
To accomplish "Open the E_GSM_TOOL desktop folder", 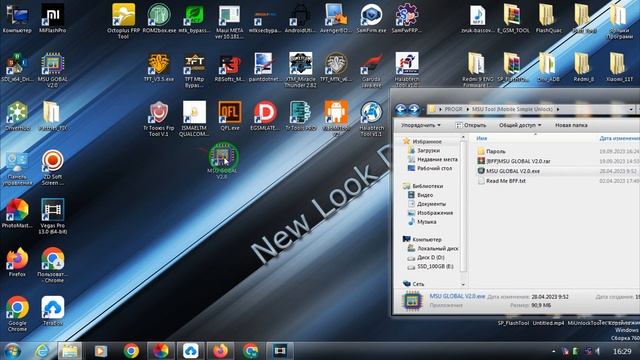I will (x=513, y=18).
